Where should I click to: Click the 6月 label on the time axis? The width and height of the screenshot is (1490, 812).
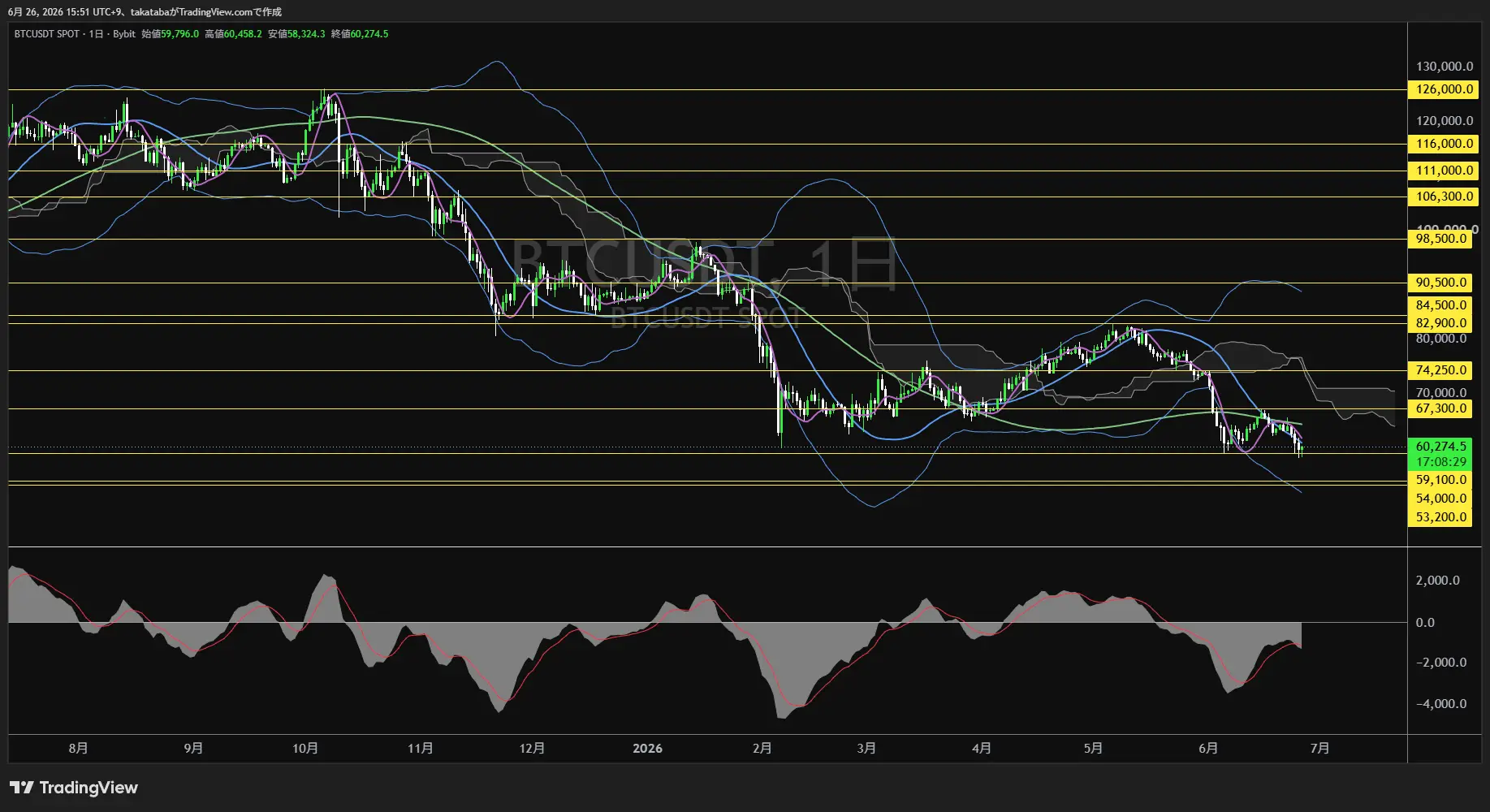click(1208, 749)
